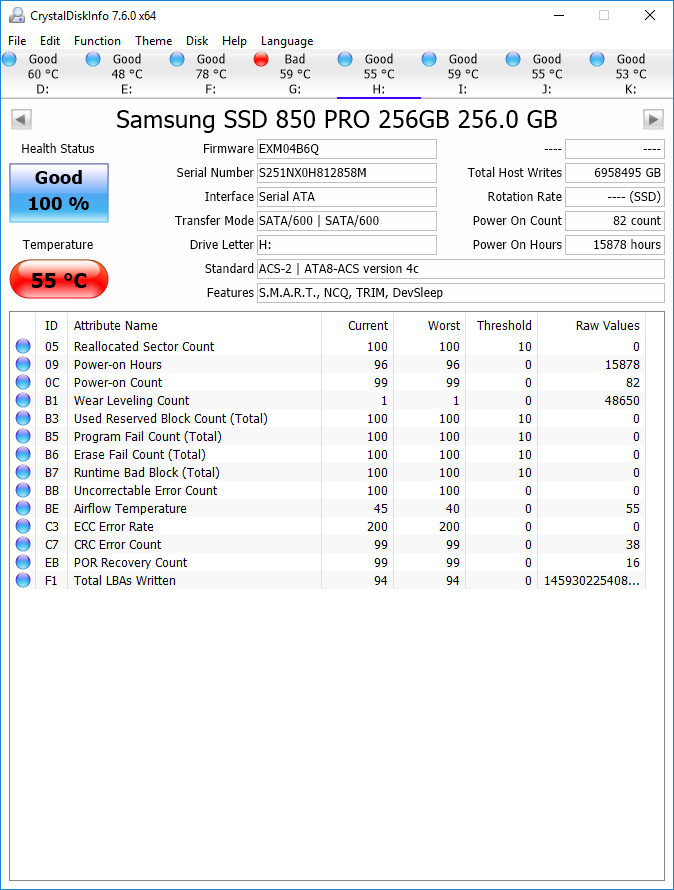Click raw value 48650

click(622, 400)
